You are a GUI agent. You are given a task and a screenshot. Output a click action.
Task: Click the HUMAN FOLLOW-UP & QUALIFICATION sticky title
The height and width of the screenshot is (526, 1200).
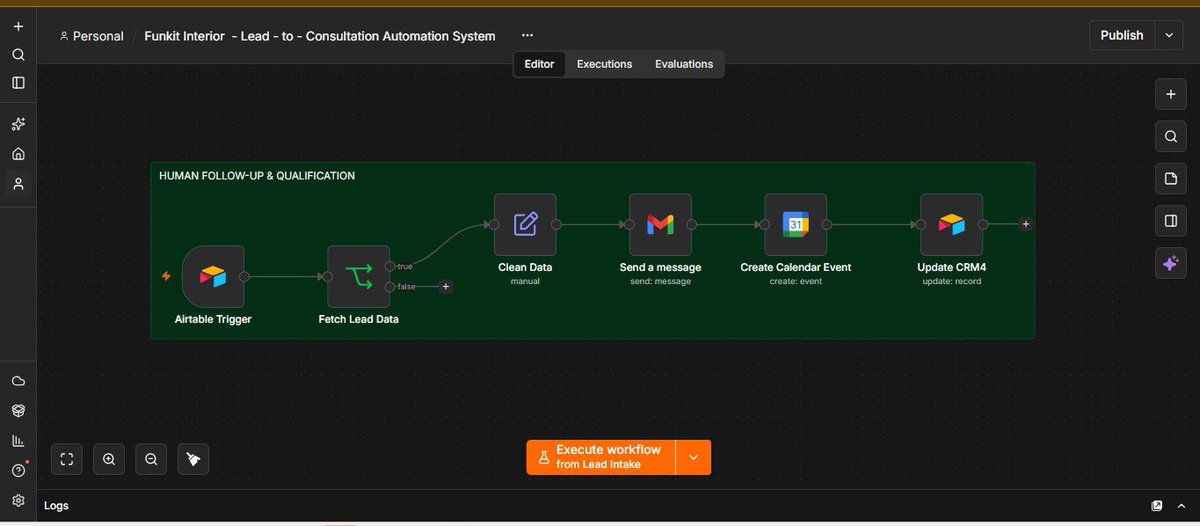[x=257, y=176]
